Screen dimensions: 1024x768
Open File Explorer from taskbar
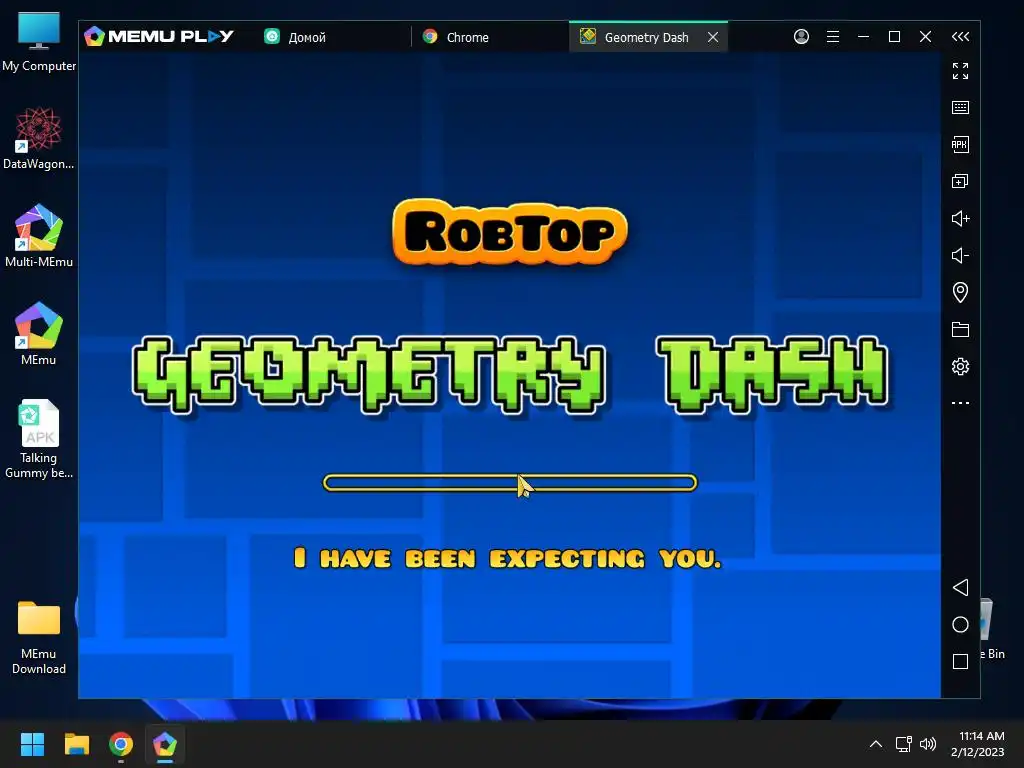click(76, 744)
